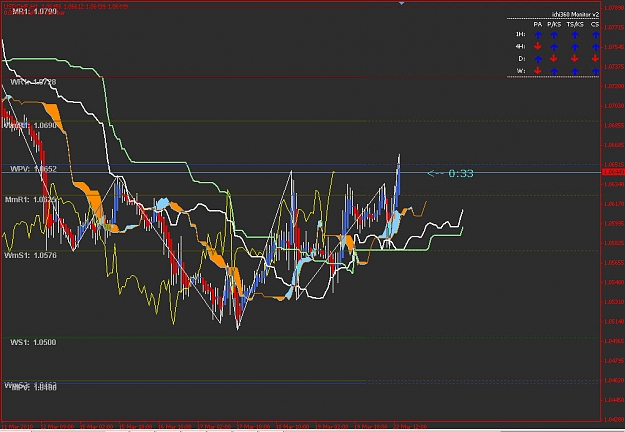
Task: Click the USDCHF symbol info line at top-left
Action: tap(66, 7)
